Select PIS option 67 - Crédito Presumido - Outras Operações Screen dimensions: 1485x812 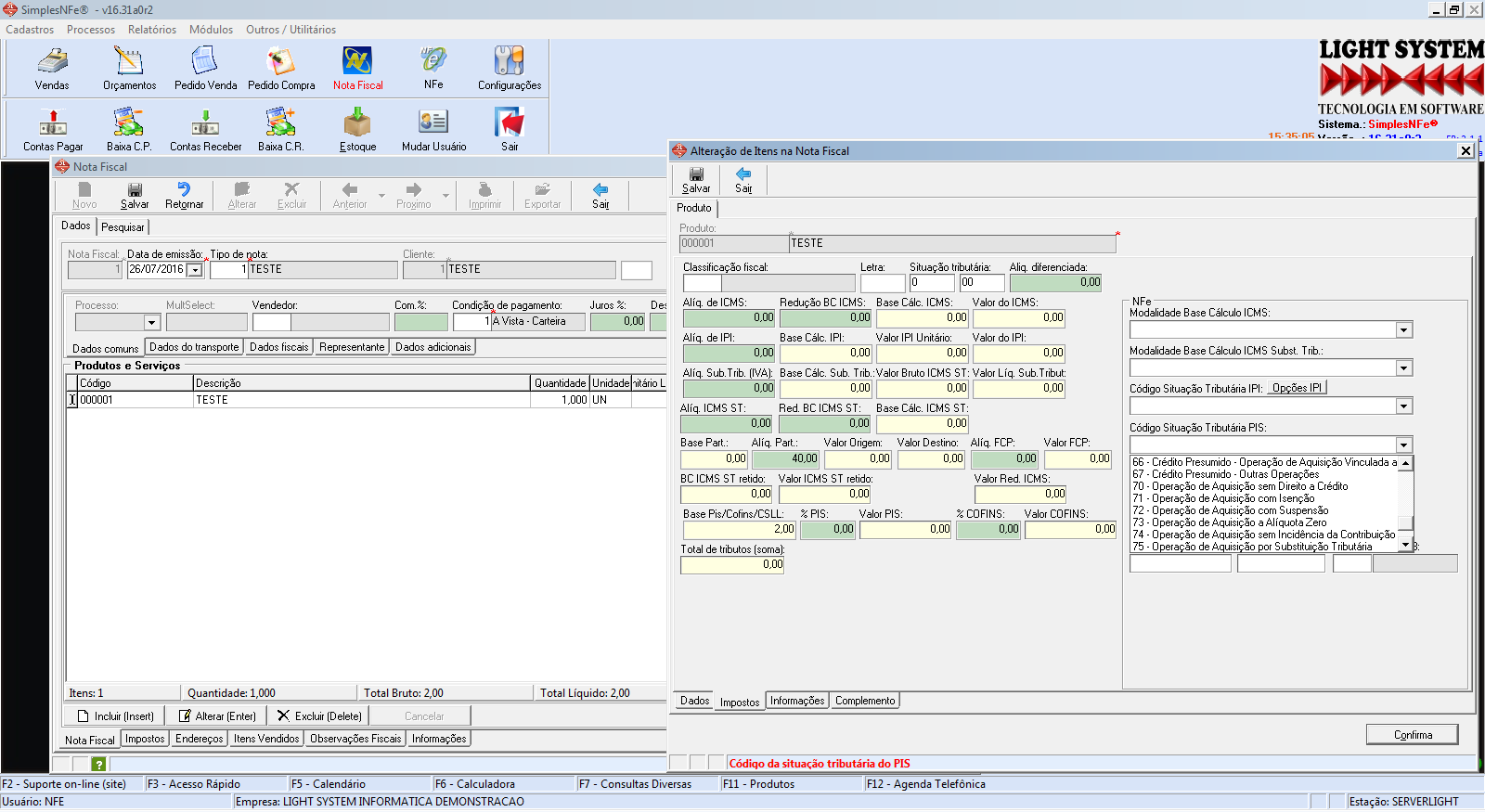pos(1225,474)
